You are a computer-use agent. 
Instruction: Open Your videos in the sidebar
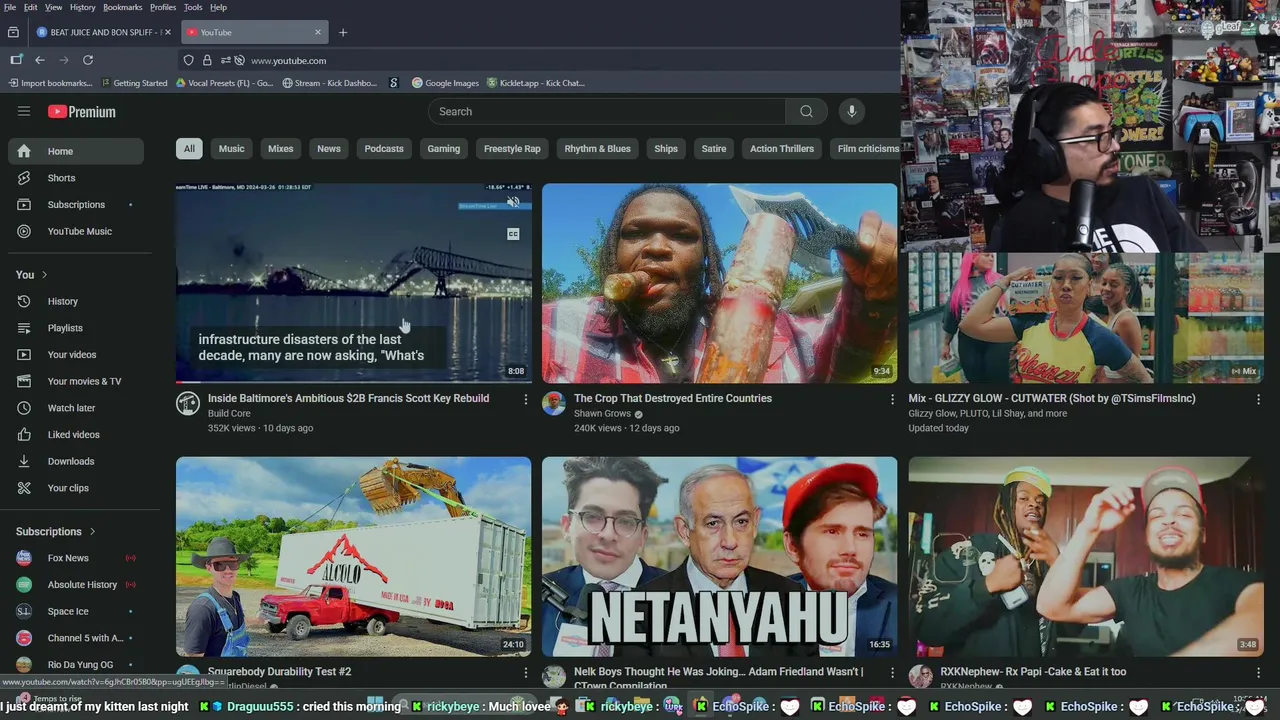click(x=76, y=355)
